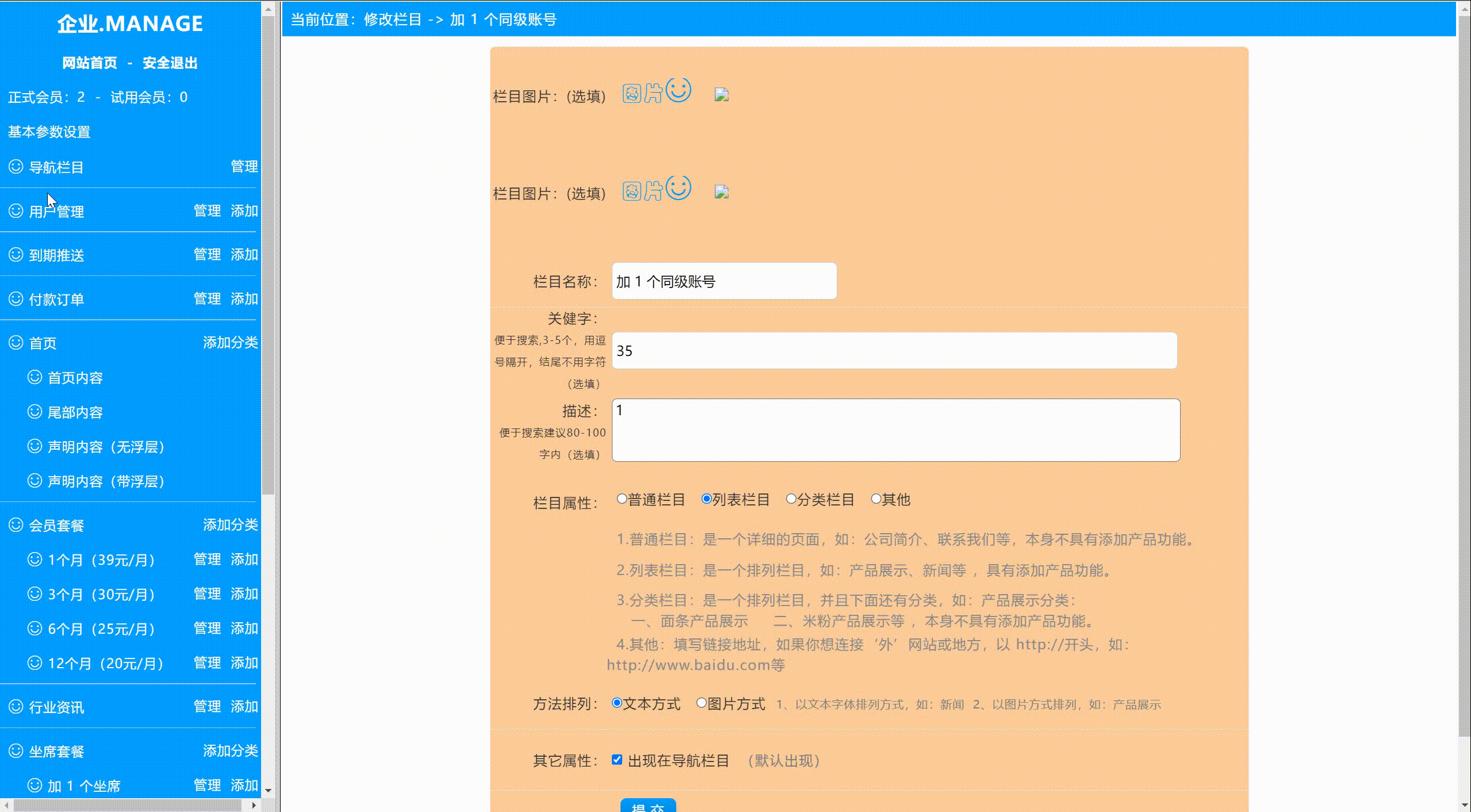Click smiley icon beside 首页

click(x=16, y=343)
